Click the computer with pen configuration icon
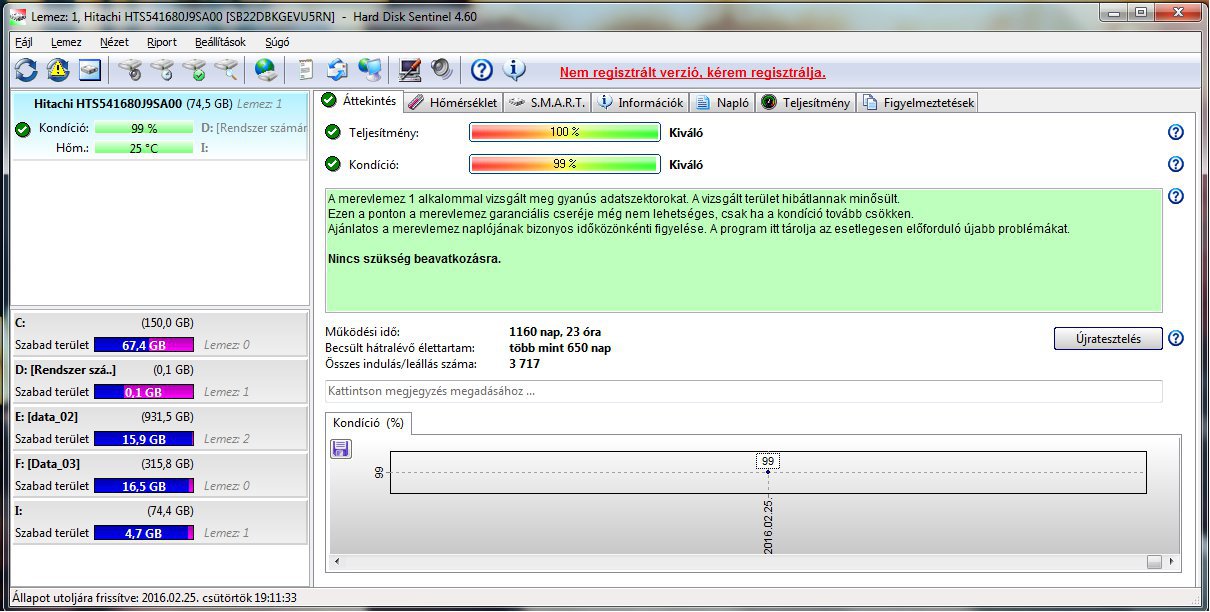 click(x=409, y=70)
